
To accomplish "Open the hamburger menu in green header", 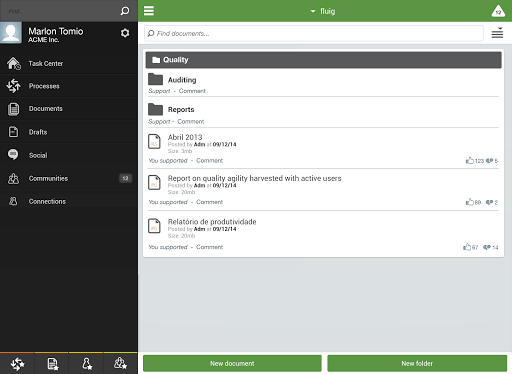I will click(149, 11).
